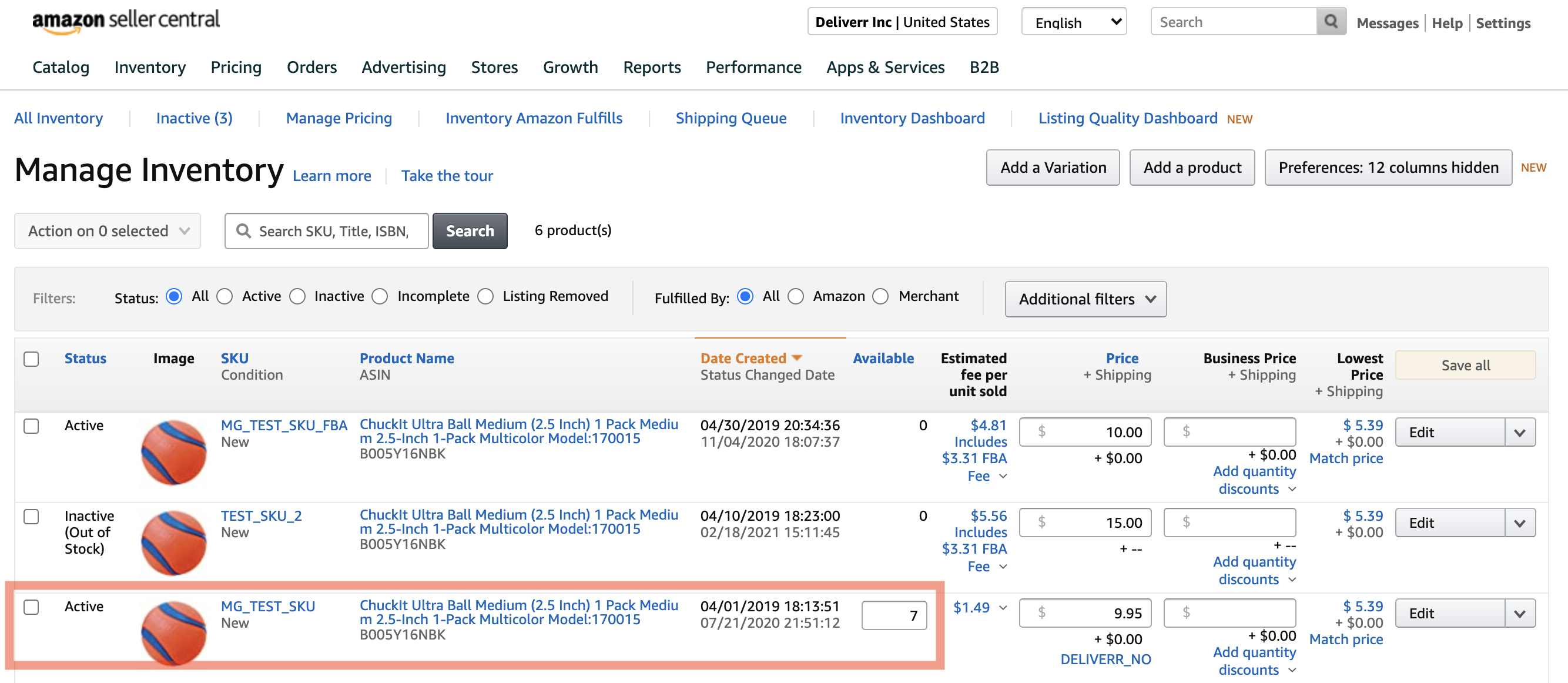Screen dimensions: 1568x683
Task: Click the Add a product button
Action: click(1192, 168)
